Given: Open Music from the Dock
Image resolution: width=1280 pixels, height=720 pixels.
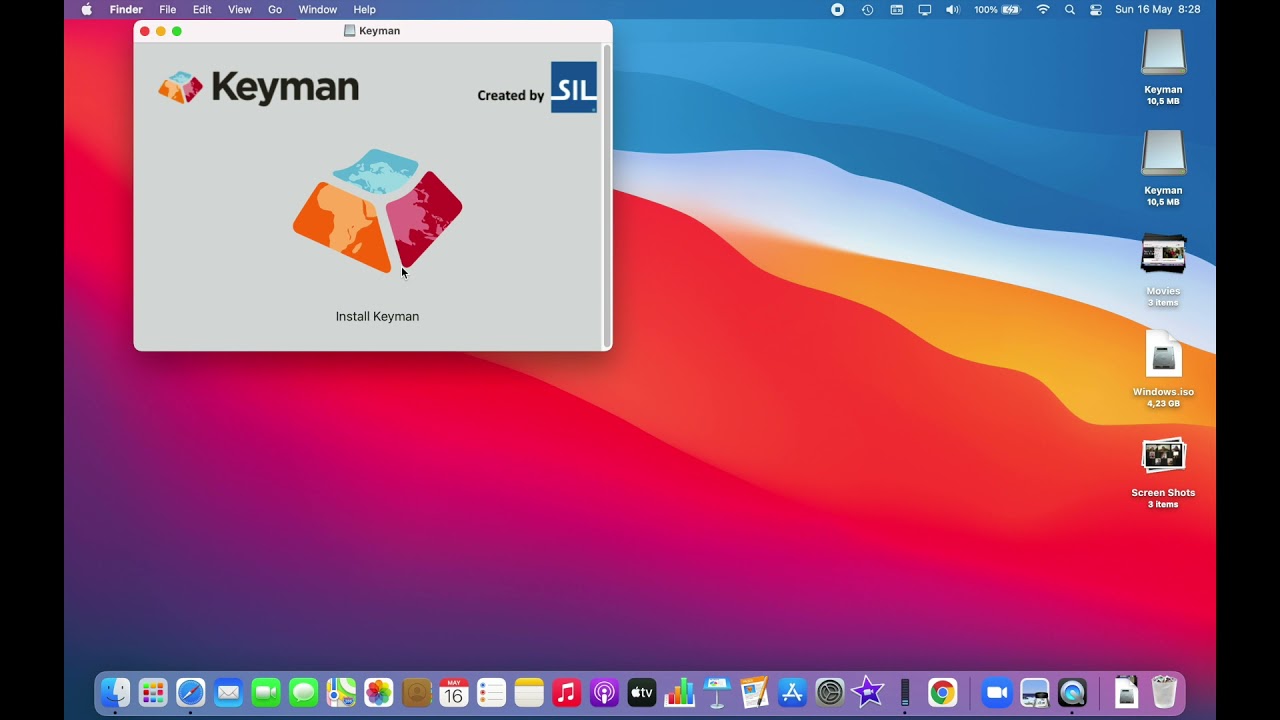Looking at the screenshot, I should tap(566, 692).
